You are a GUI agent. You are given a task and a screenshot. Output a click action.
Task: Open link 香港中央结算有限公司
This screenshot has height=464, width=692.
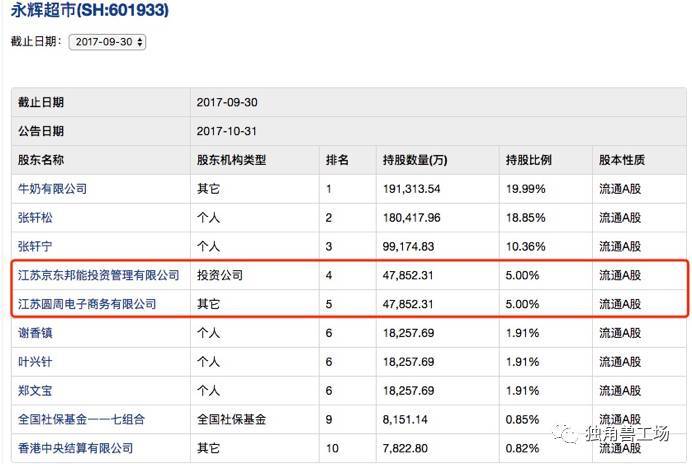[75, 449]
